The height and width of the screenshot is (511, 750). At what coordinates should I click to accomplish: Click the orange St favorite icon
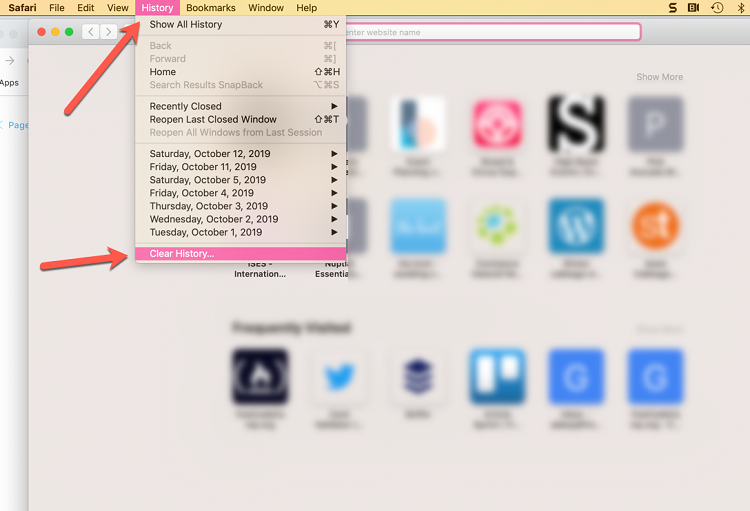point(656,226)
